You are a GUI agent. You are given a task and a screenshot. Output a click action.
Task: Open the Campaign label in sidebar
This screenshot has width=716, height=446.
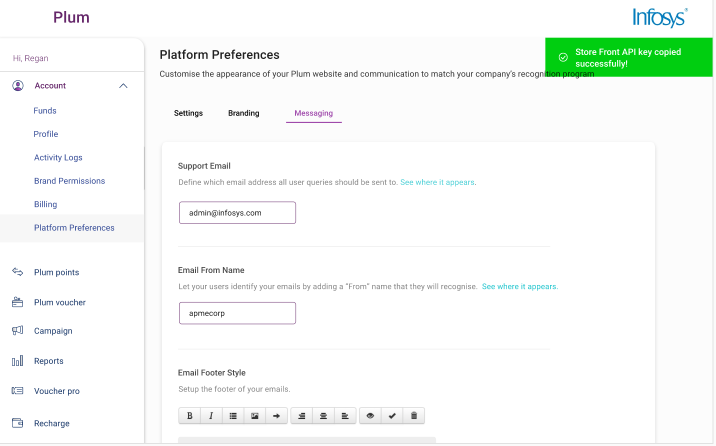(53, 331)
